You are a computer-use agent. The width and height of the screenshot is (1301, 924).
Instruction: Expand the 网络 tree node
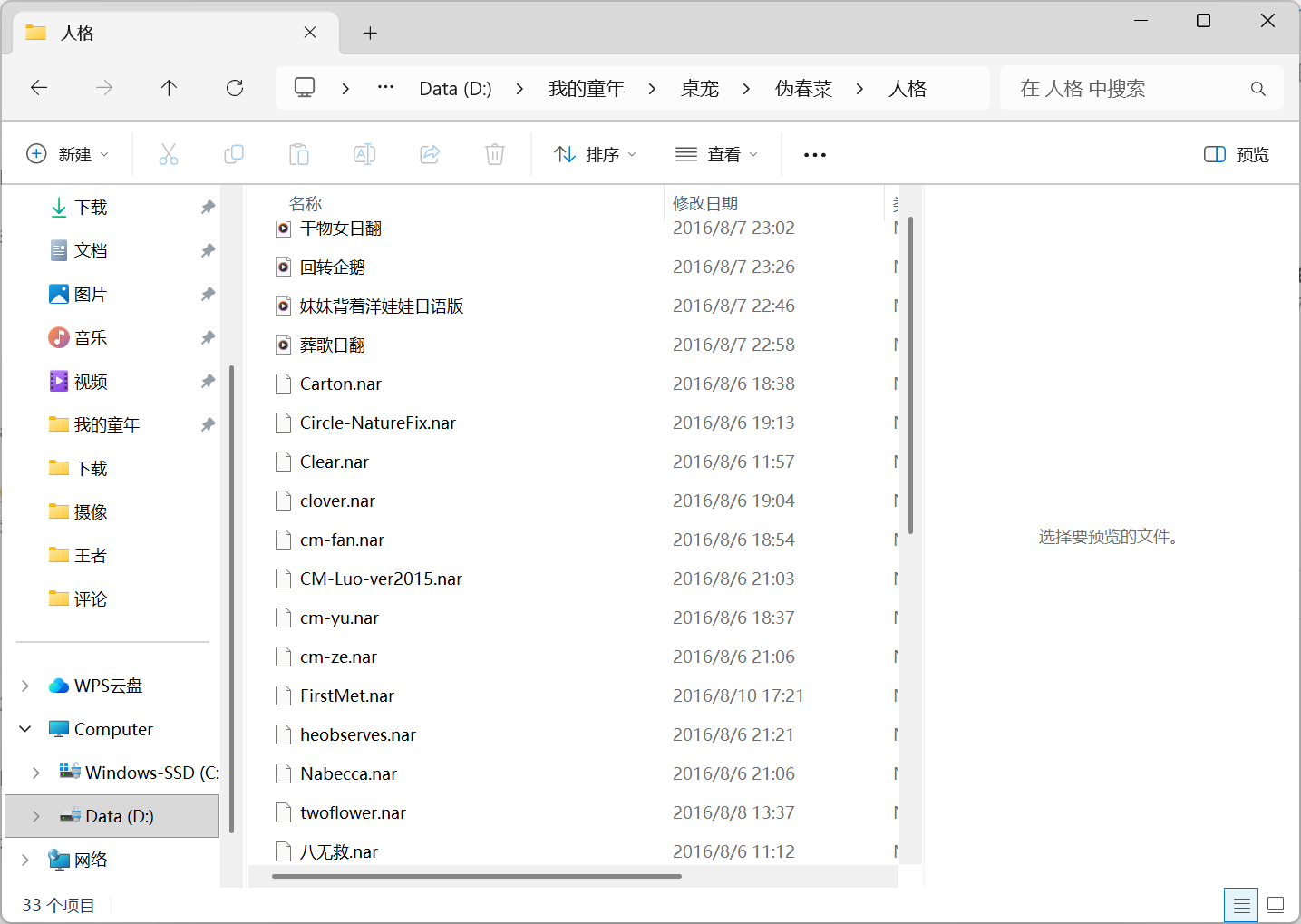click(x=25, y=860)
